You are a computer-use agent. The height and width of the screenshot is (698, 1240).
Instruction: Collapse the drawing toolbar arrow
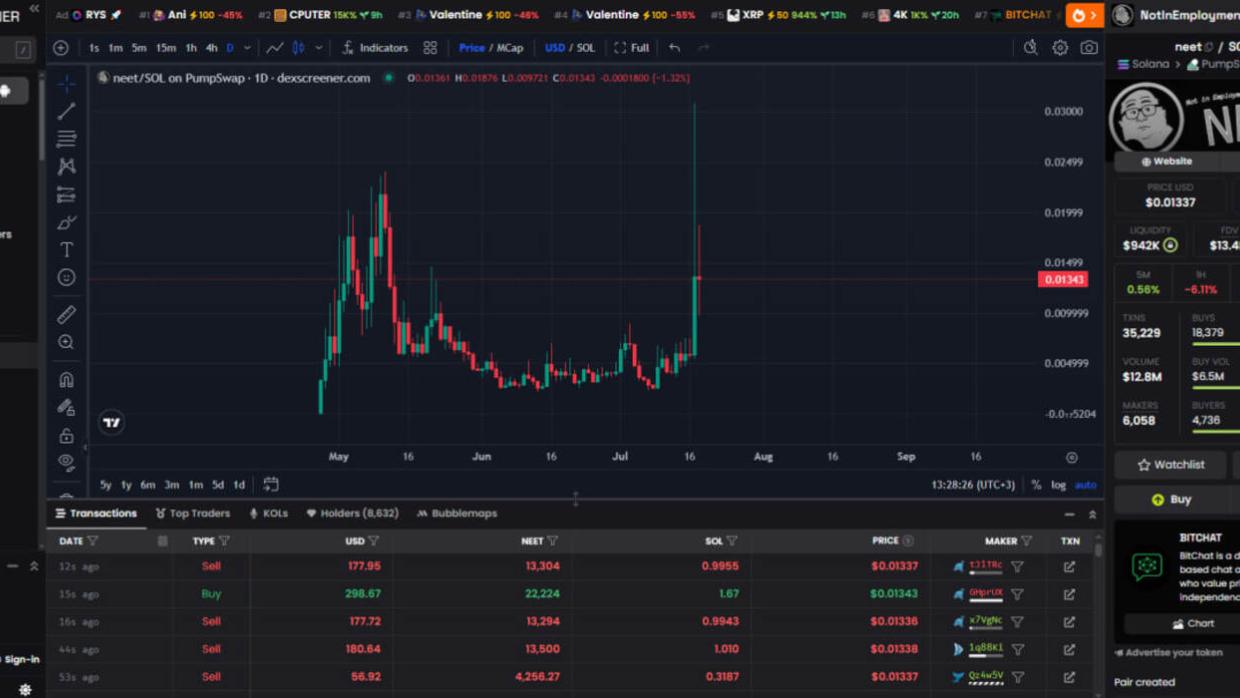[x=84, y=447]
